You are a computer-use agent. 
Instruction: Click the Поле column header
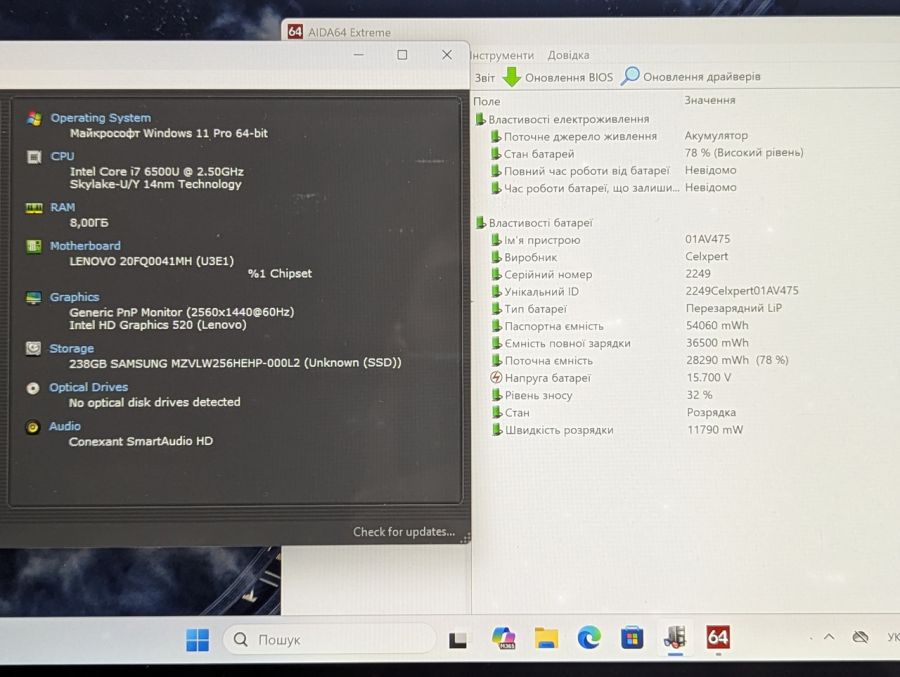click(x=487, y=101)
